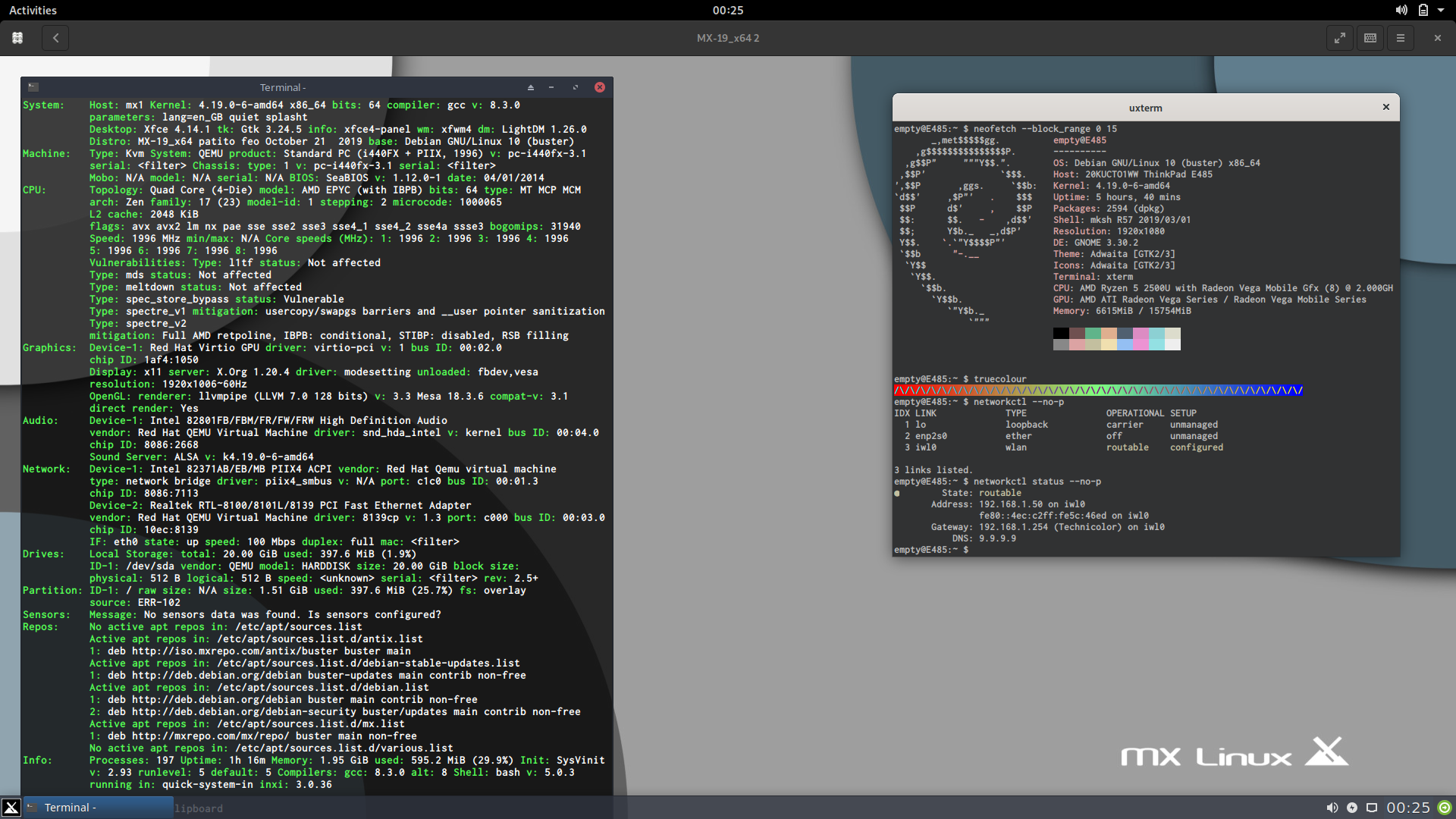
Task: Go back using the Boxes back arrow
Action: tap(55, 38)
